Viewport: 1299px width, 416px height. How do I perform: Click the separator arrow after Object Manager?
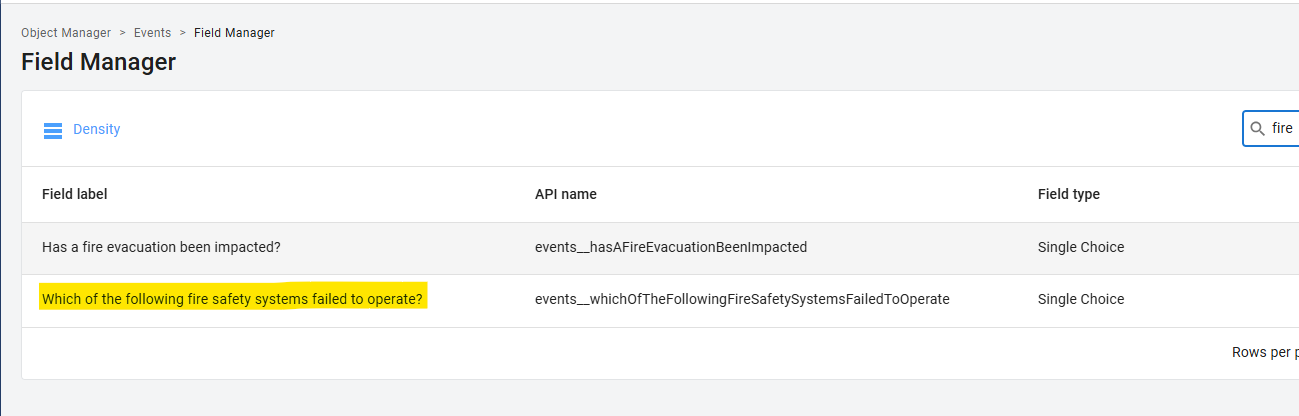point(123,33)
